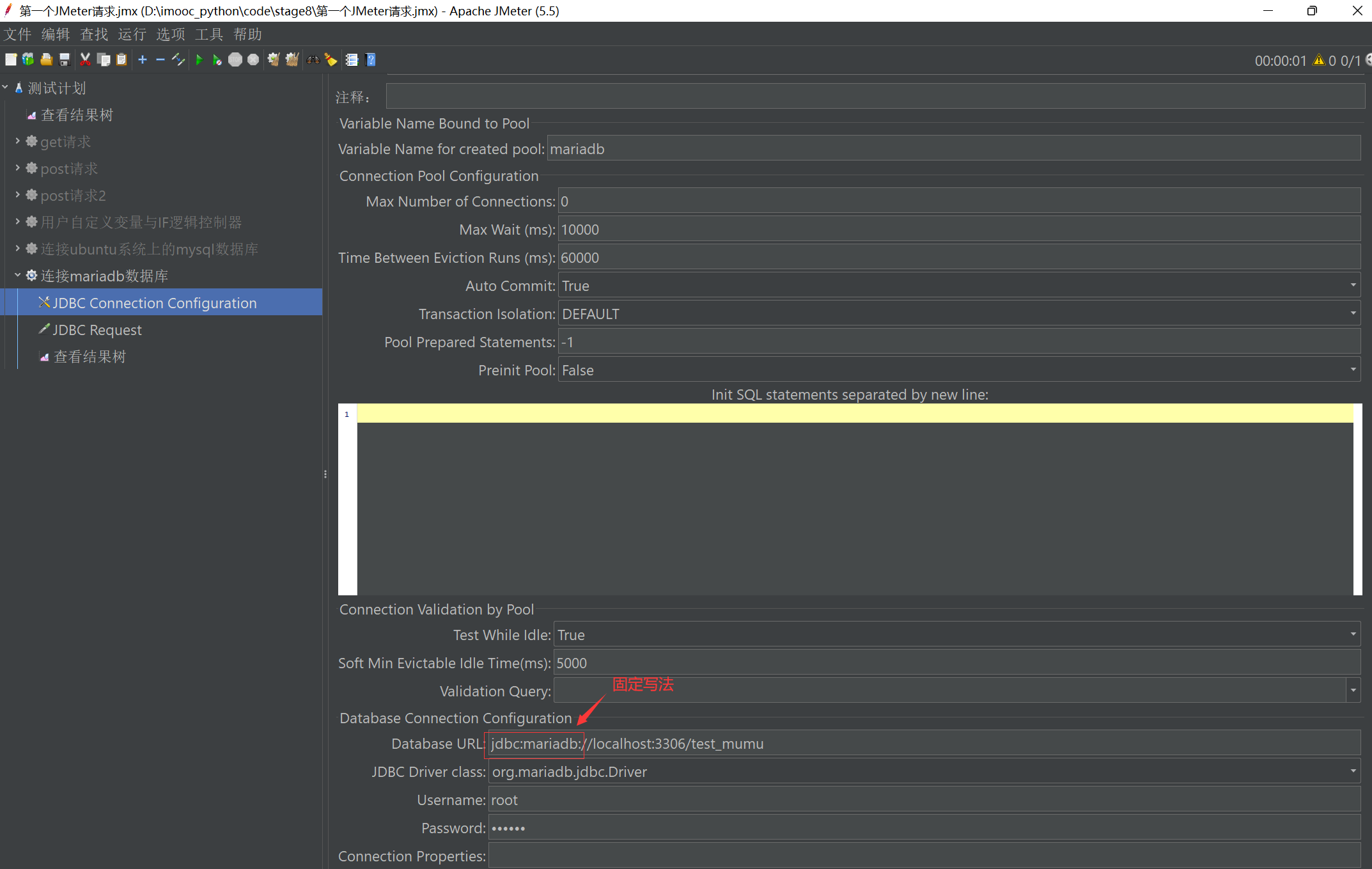Click the Help question-mark book icon
The width and height of the screenshot is (1372, 869).
click(370, 59)
